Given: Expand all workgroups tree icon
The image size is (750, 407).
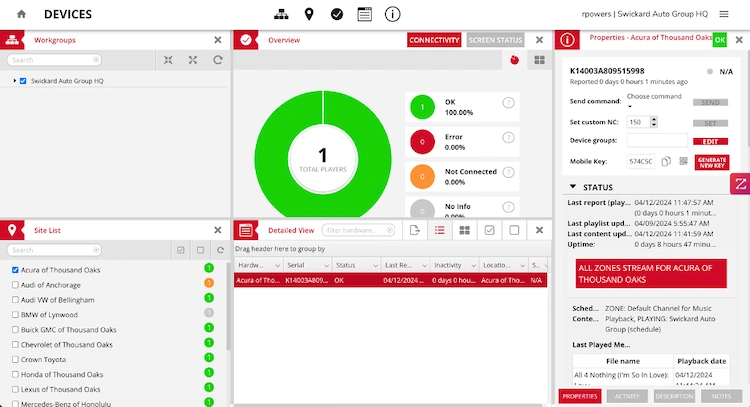Looking at the screenshot, I should click(193, 60).
